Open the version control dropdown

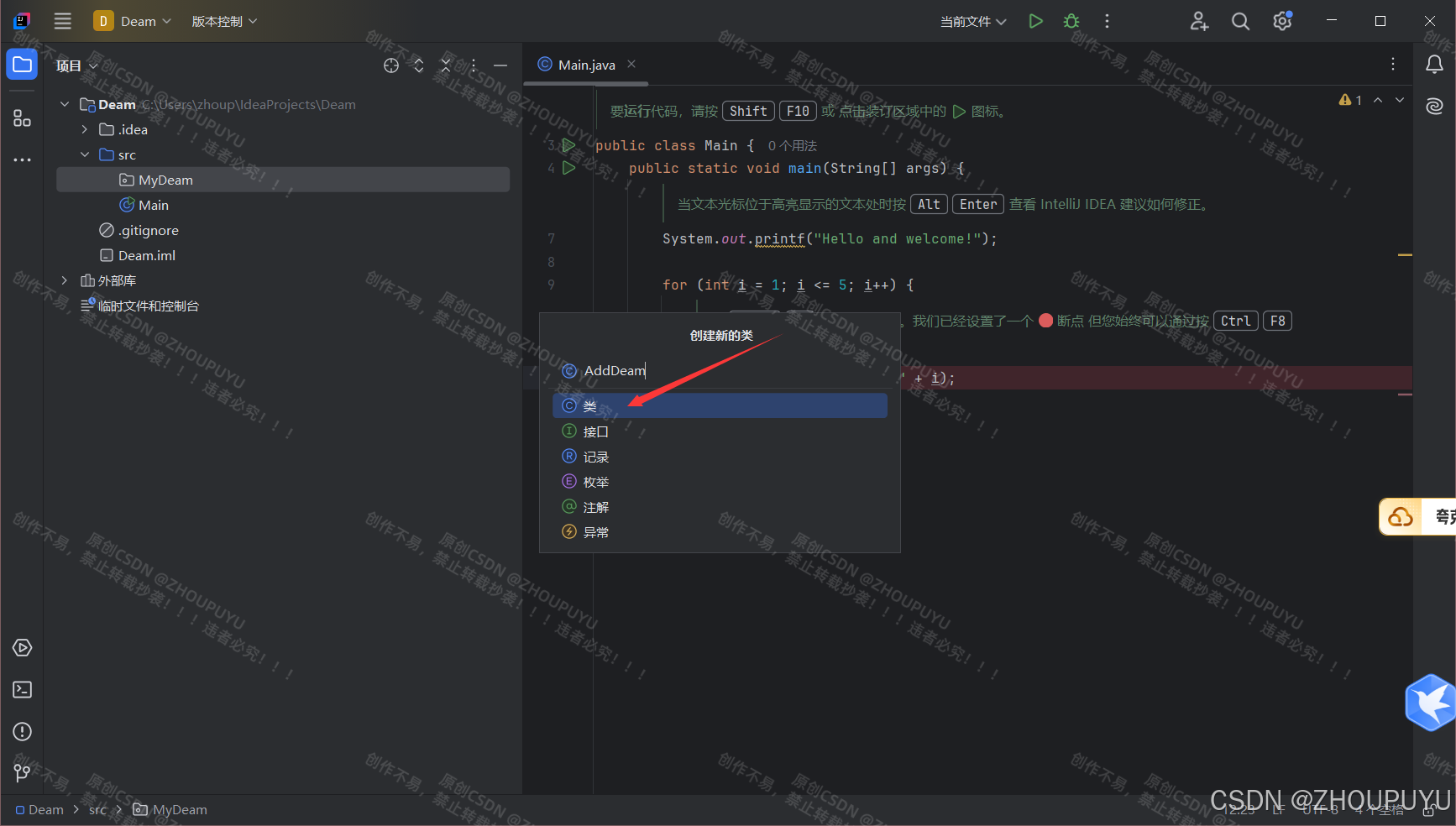click(224, 21)
